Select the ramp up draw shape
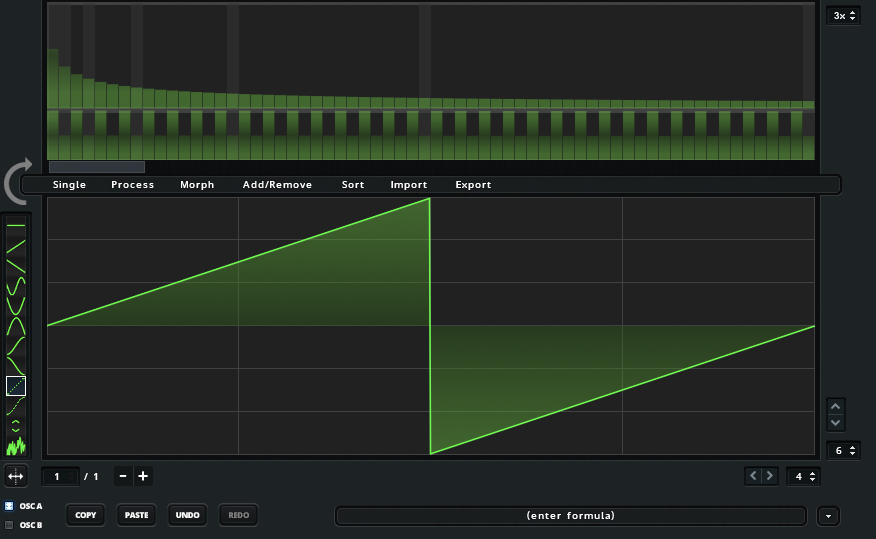The height and width of the screenshot is (539, 876). [x=16, y=246]
